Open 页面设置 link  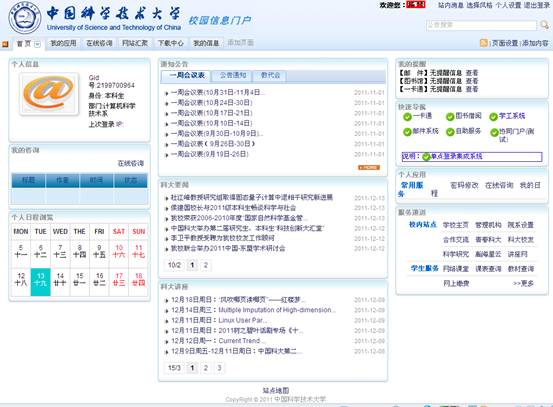pyautogui.click(x=505, y=43)
